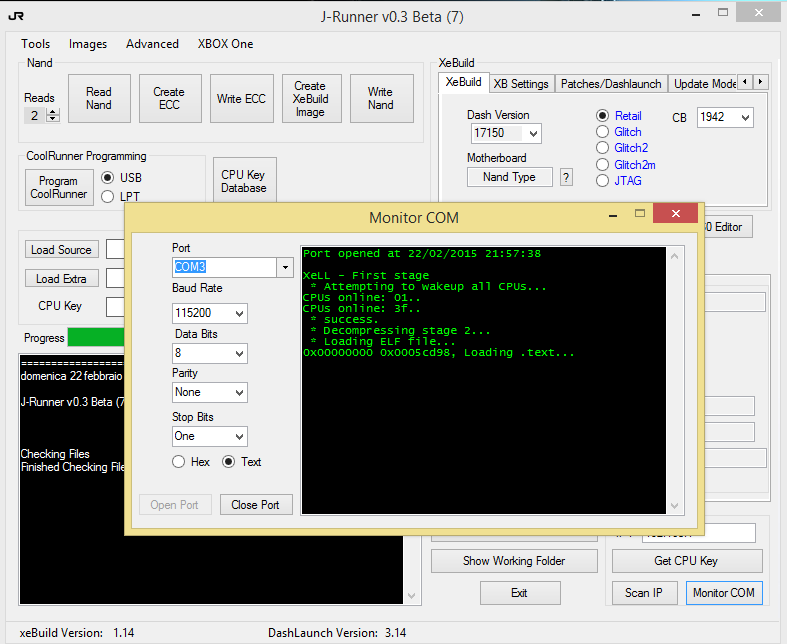
Task: Click the green Progress bar
Action: point(96,337)
